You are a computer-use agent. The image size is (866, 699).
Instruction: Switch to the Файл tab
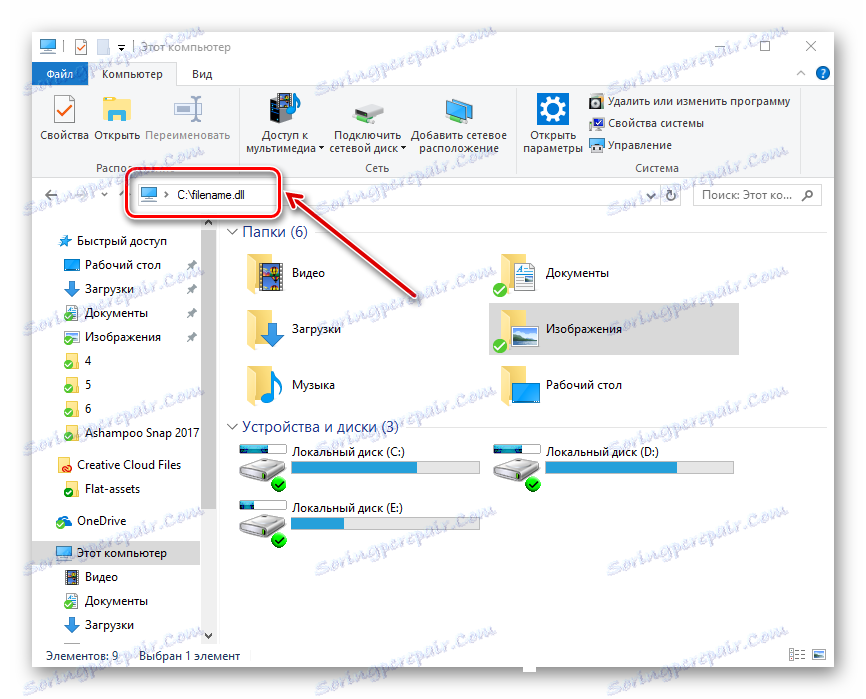click(60, 74)
